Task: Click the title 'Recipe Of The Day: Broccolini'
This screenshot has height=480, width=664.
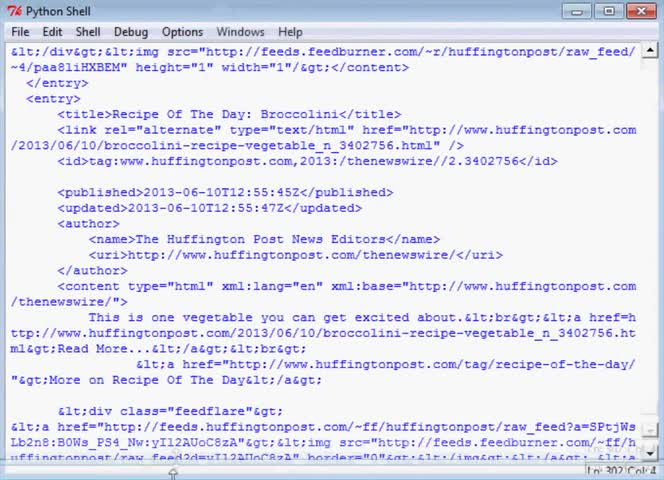Action: (225, 114)
